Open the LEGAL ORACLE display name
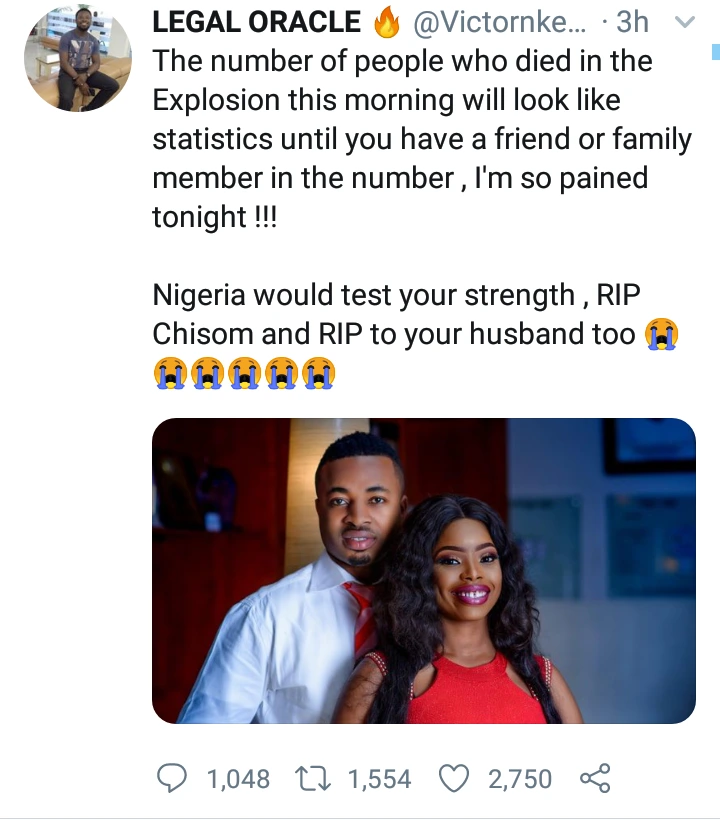This screenshot has width=720, height=820. [x=256, y=22]
